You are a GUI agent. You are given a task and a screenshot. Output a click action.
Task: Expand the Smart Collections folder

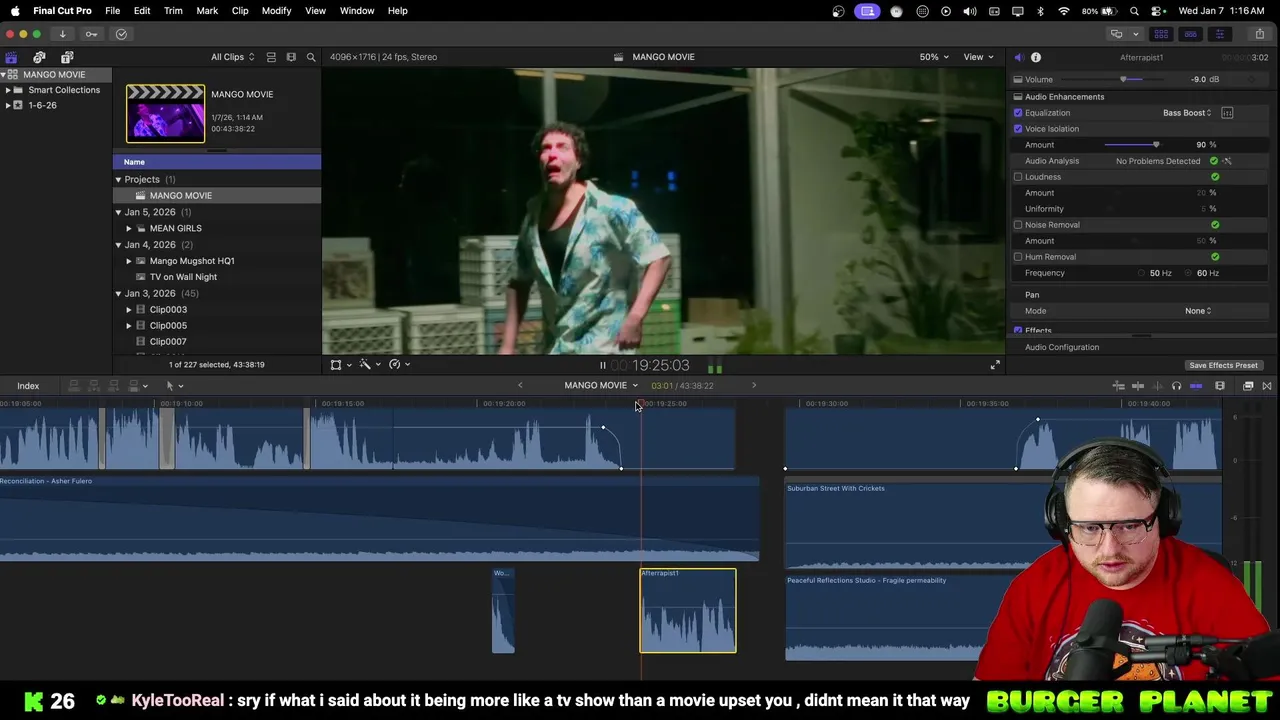pos(8,90)
